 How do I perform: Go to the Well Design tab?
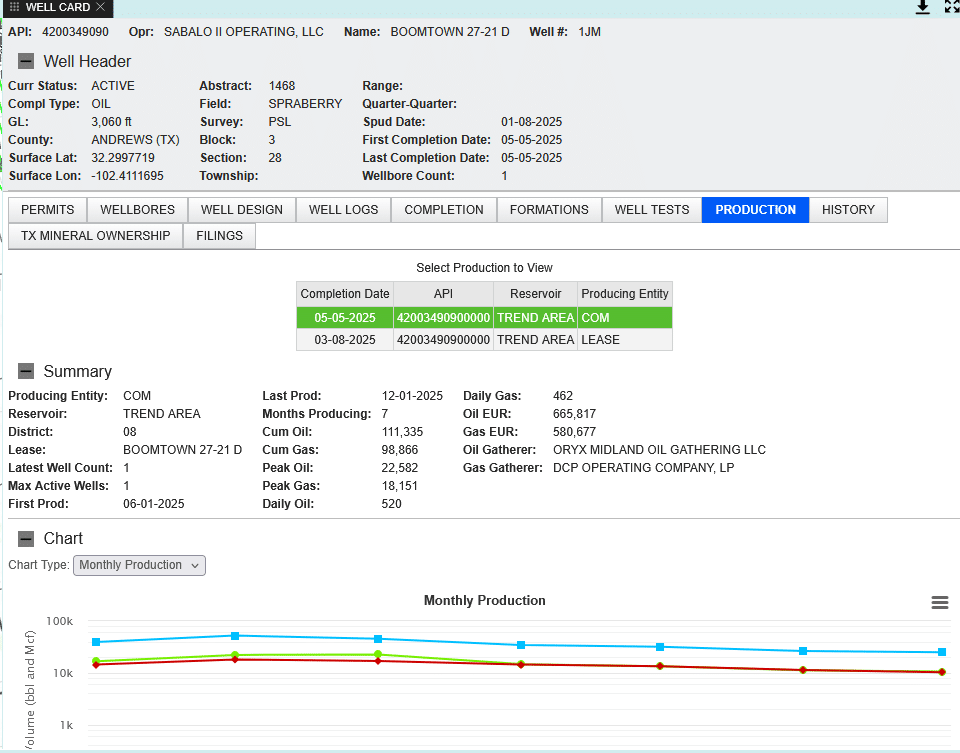coord(241,210)
